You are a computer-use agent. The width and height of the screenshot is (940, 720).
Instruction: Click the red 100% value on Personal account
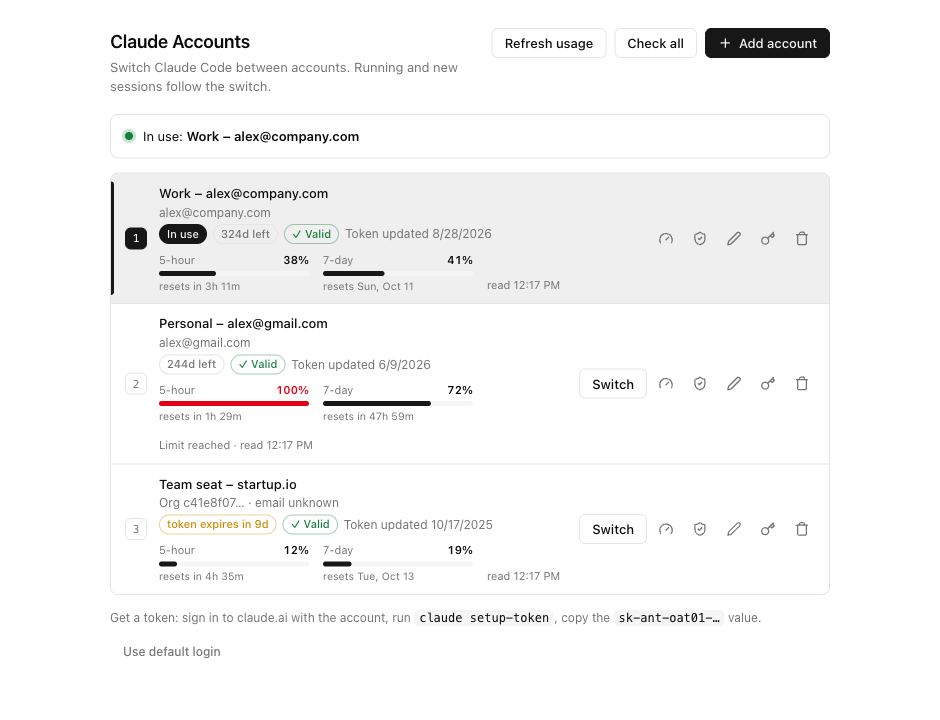293,390
